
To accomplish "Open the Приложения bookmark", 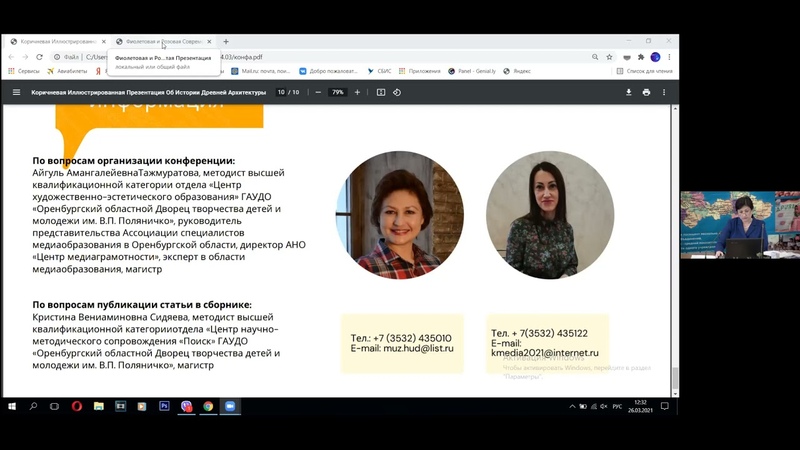I will (419, 71).
